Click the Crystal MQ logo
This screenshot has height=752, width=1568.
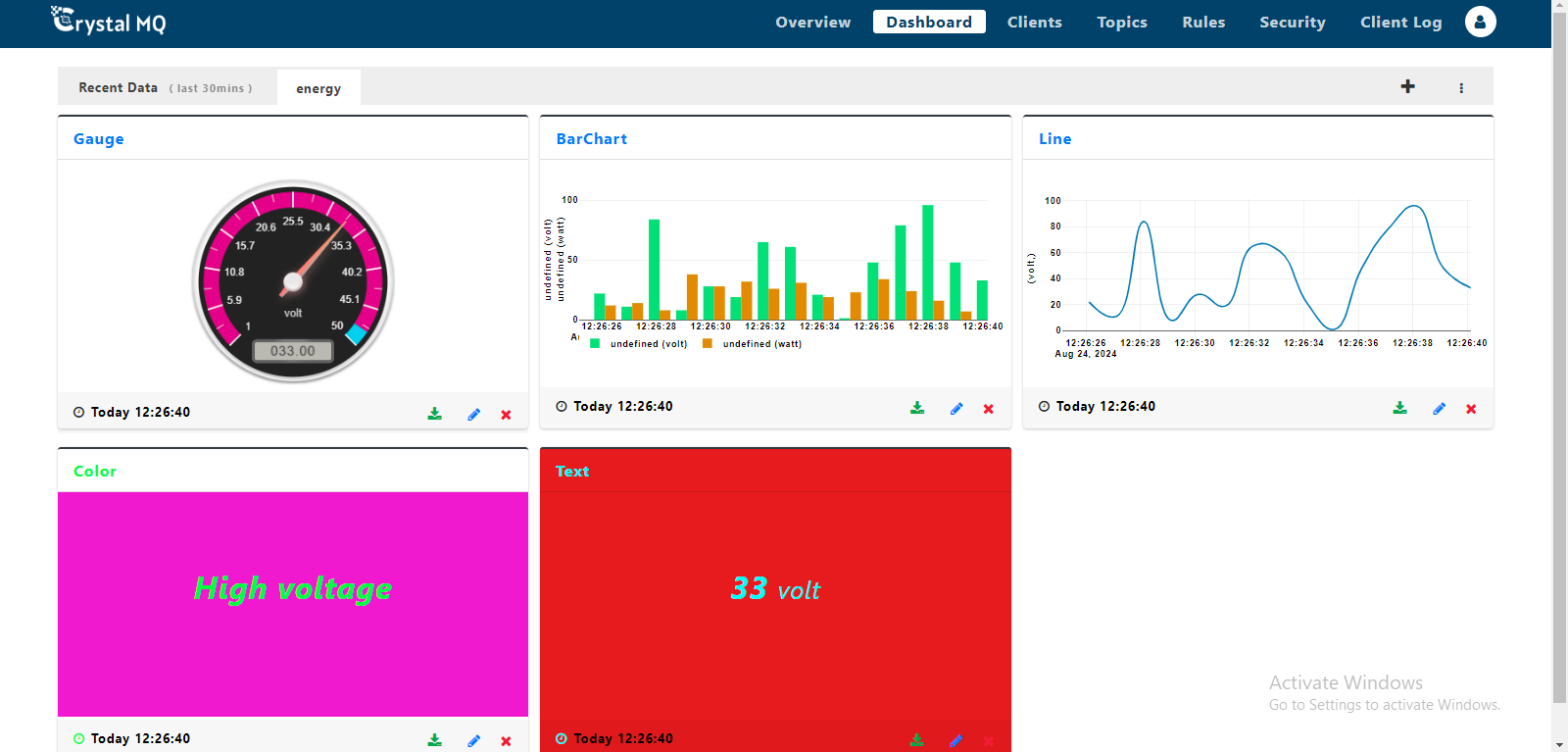[108, 21]
